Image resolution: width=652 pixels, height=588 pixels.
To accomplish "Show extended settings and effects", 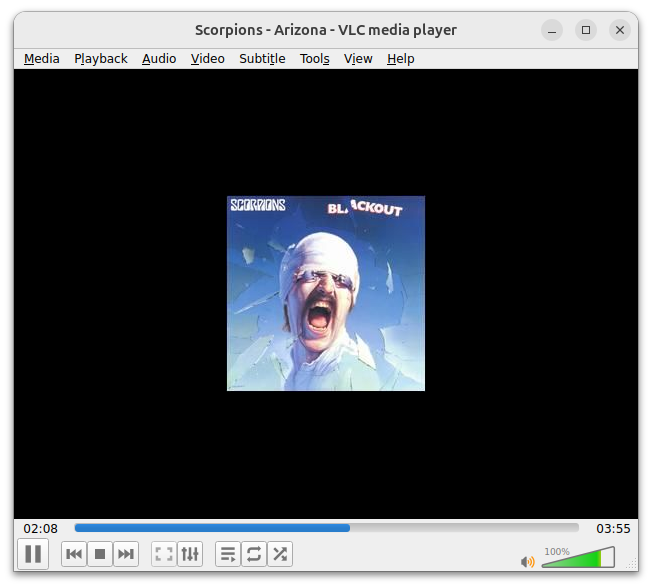I will [x=190, y=554].
